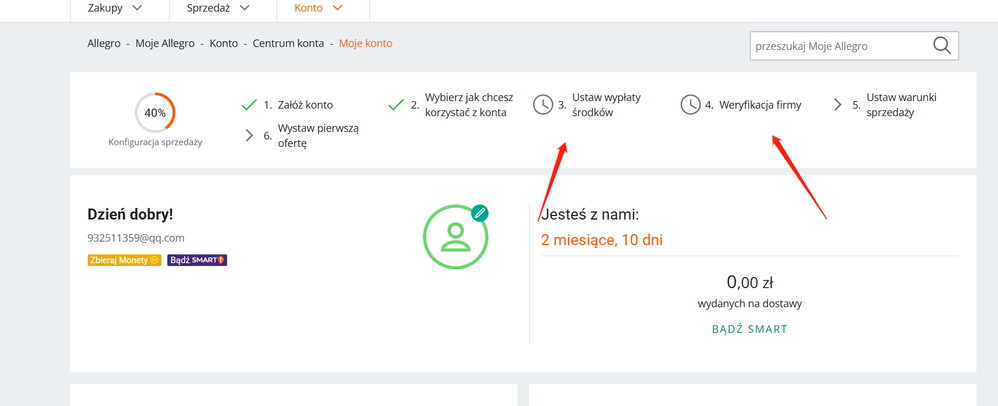Click the Dzień dobry! heading

click(130, 214)
